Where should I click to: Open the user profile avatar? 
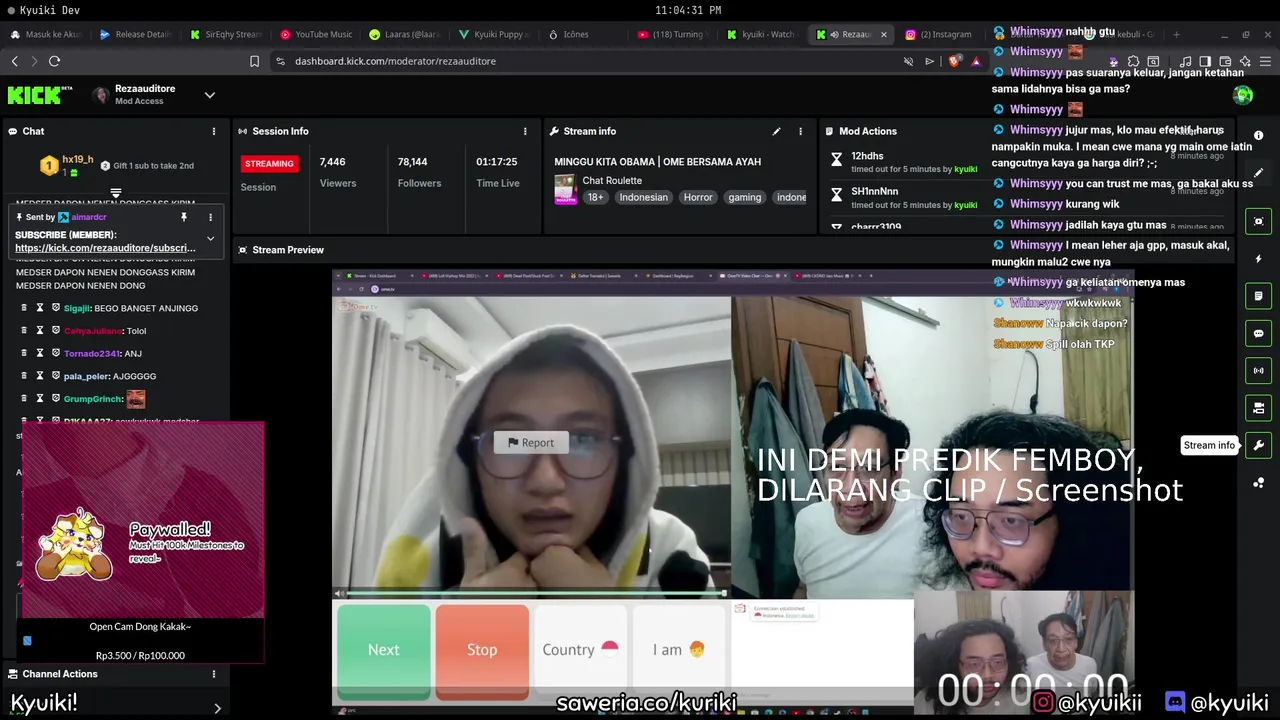(1243, 95)
